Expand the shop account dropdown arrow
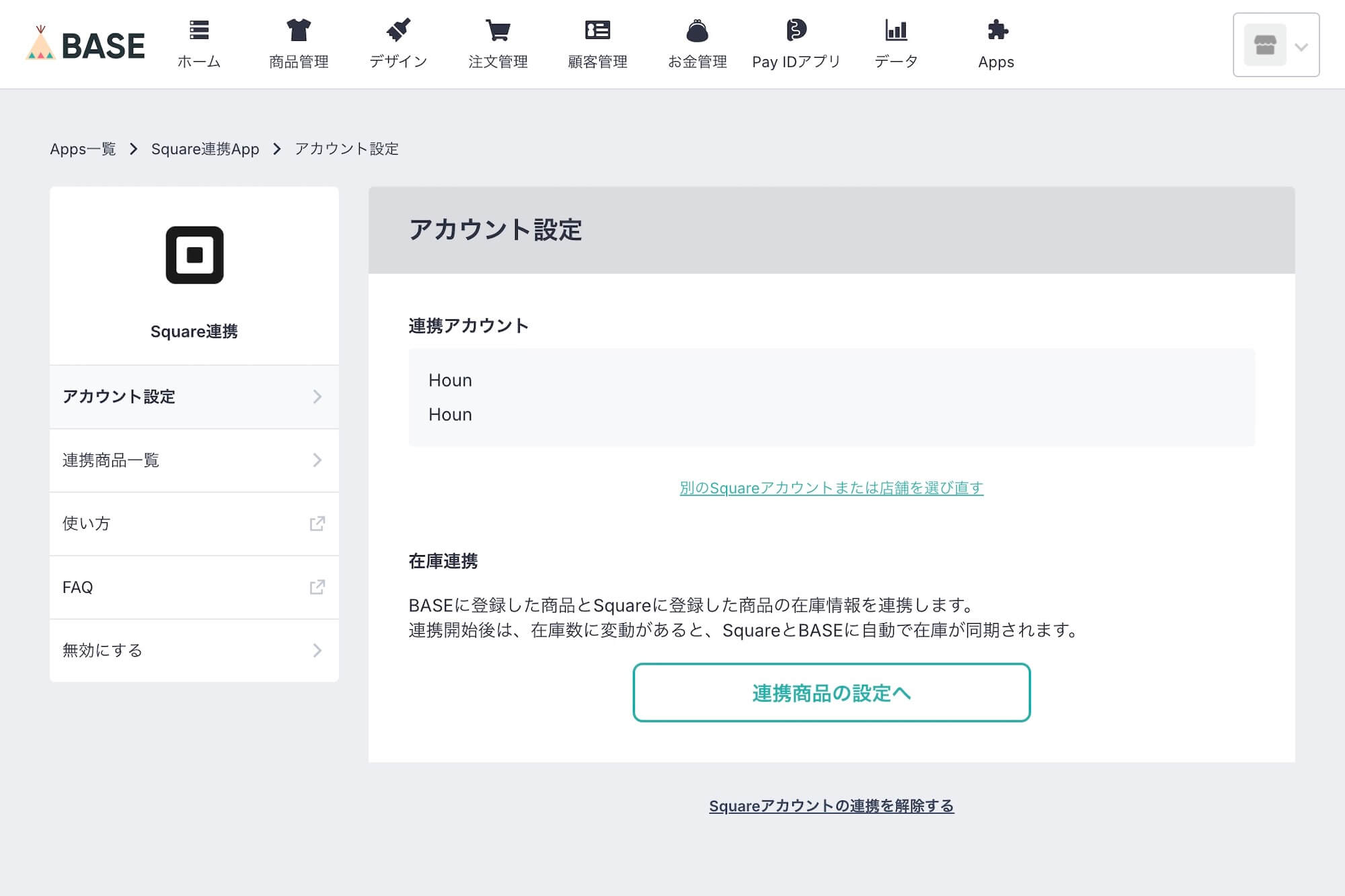This screenshot has width=1345, height=896. (1301, 47)
